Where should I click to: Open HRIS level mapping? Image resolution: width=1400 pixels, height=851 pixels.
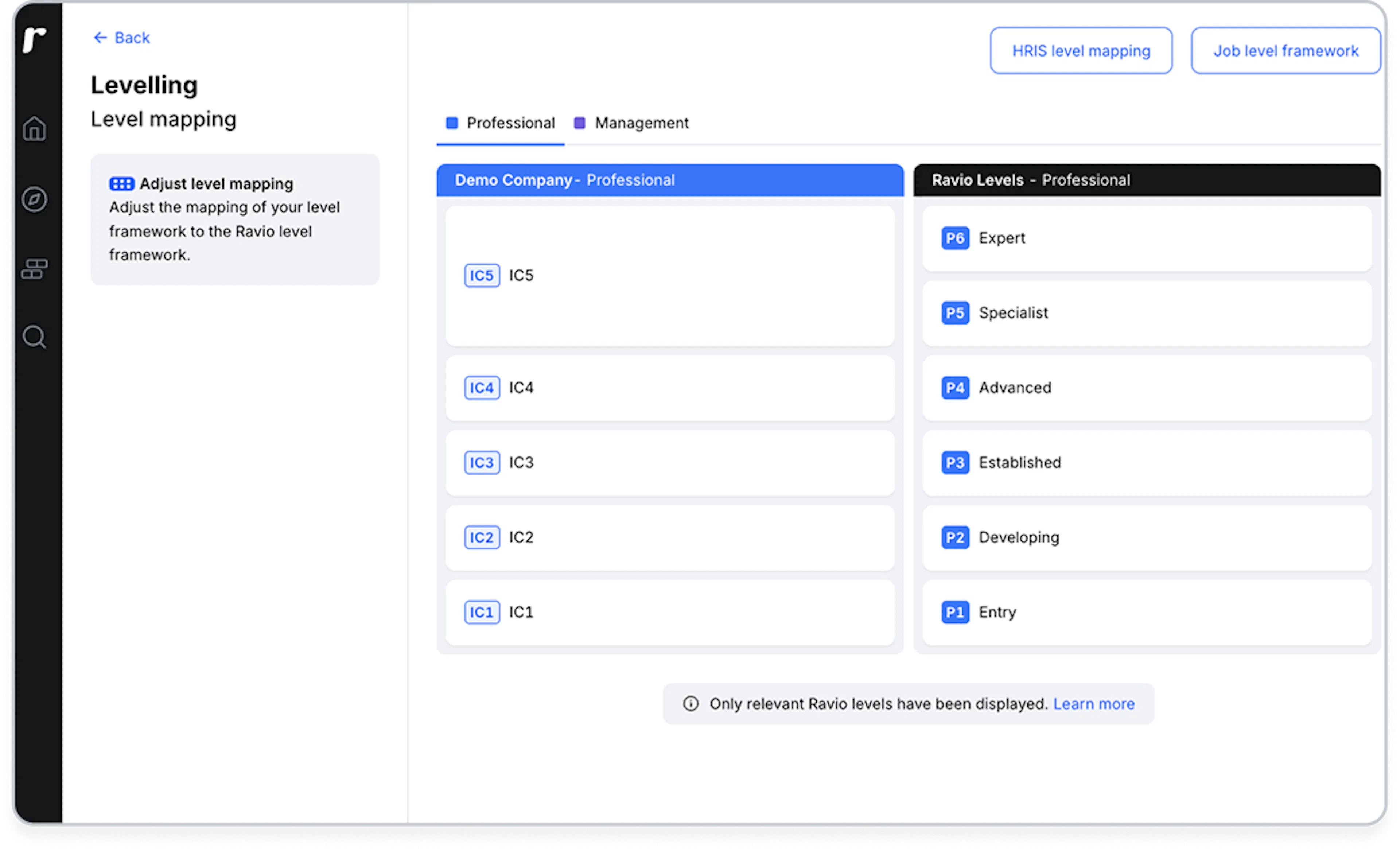tap(1081, 51)
